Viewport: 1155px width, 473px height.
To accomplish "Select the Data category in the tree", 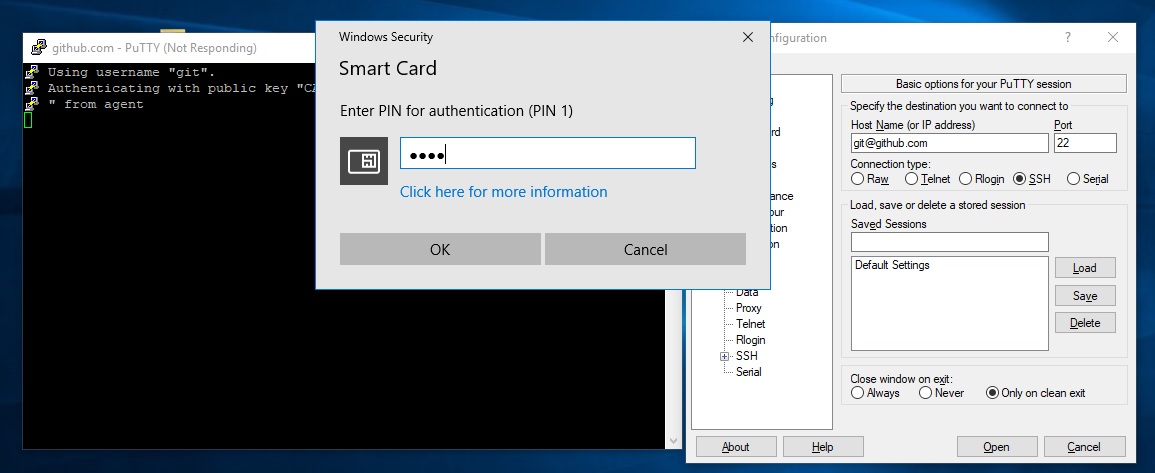I will tap(747, 292).
